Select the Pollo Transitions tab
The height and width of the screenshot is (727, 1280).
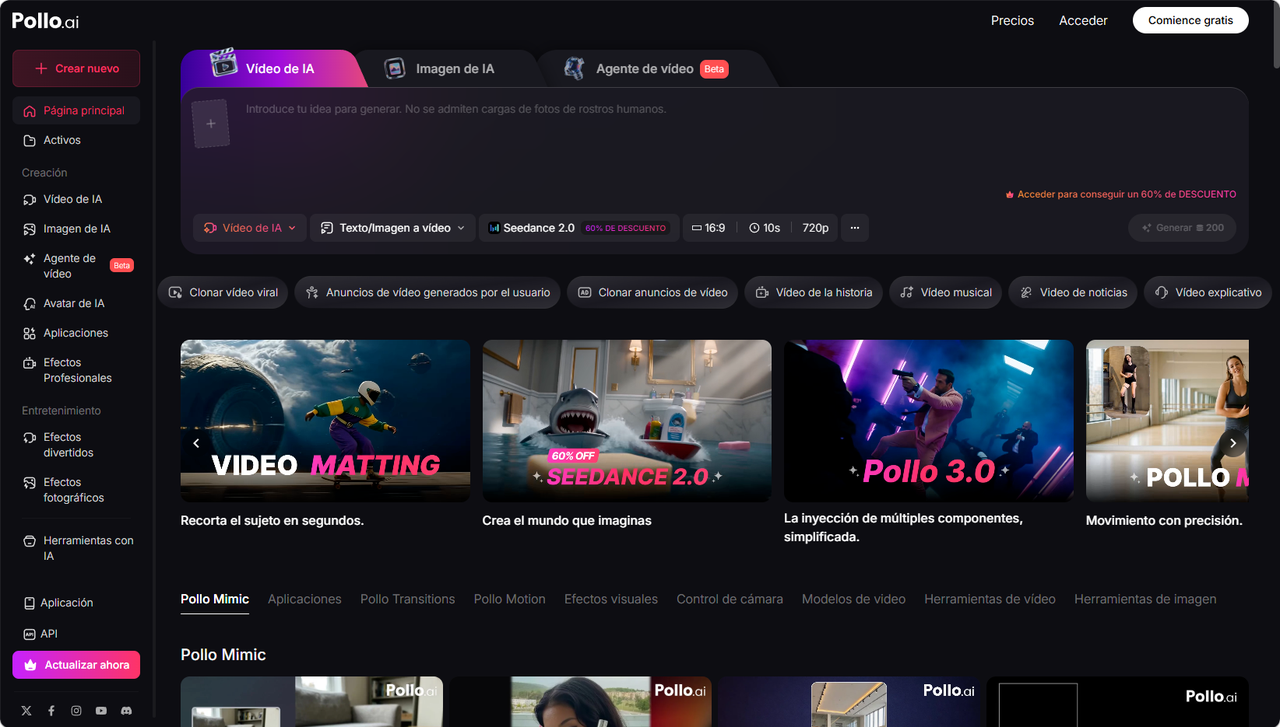click(x=407, y=599)
